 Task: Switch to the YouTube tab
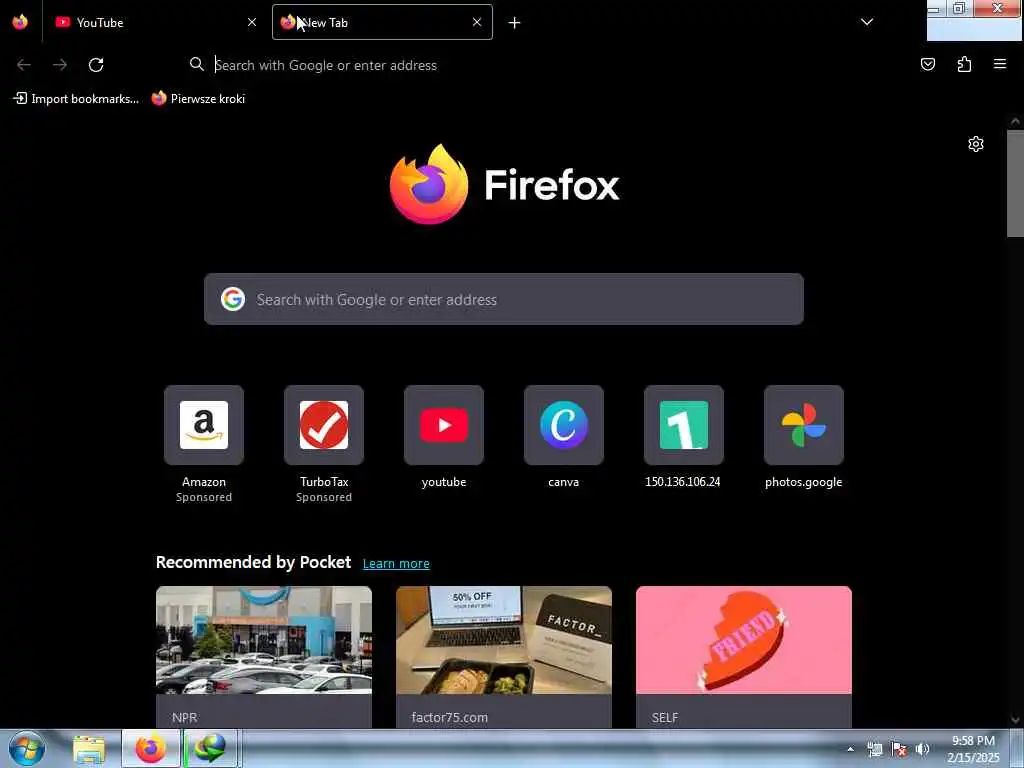(153, 22)
